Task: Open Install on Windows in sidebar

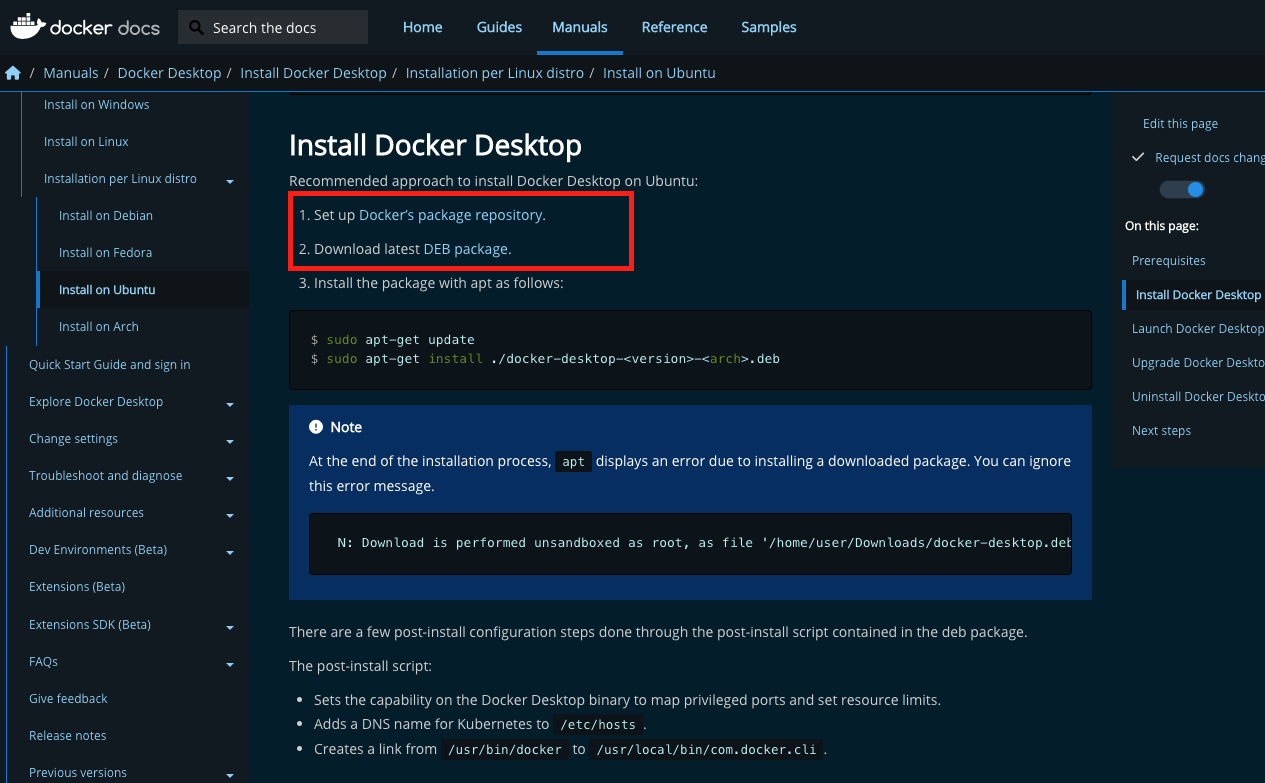Action: (x=96, y=105)
